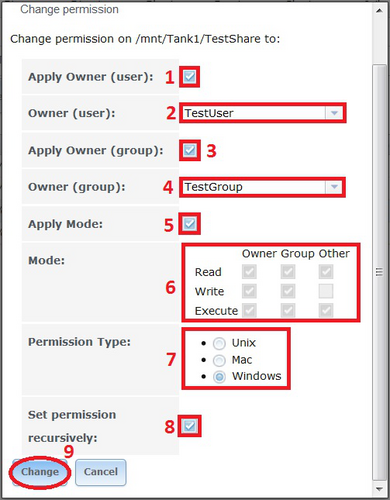
Task: Click the Other column header in Mode
Action: point(334,254)
